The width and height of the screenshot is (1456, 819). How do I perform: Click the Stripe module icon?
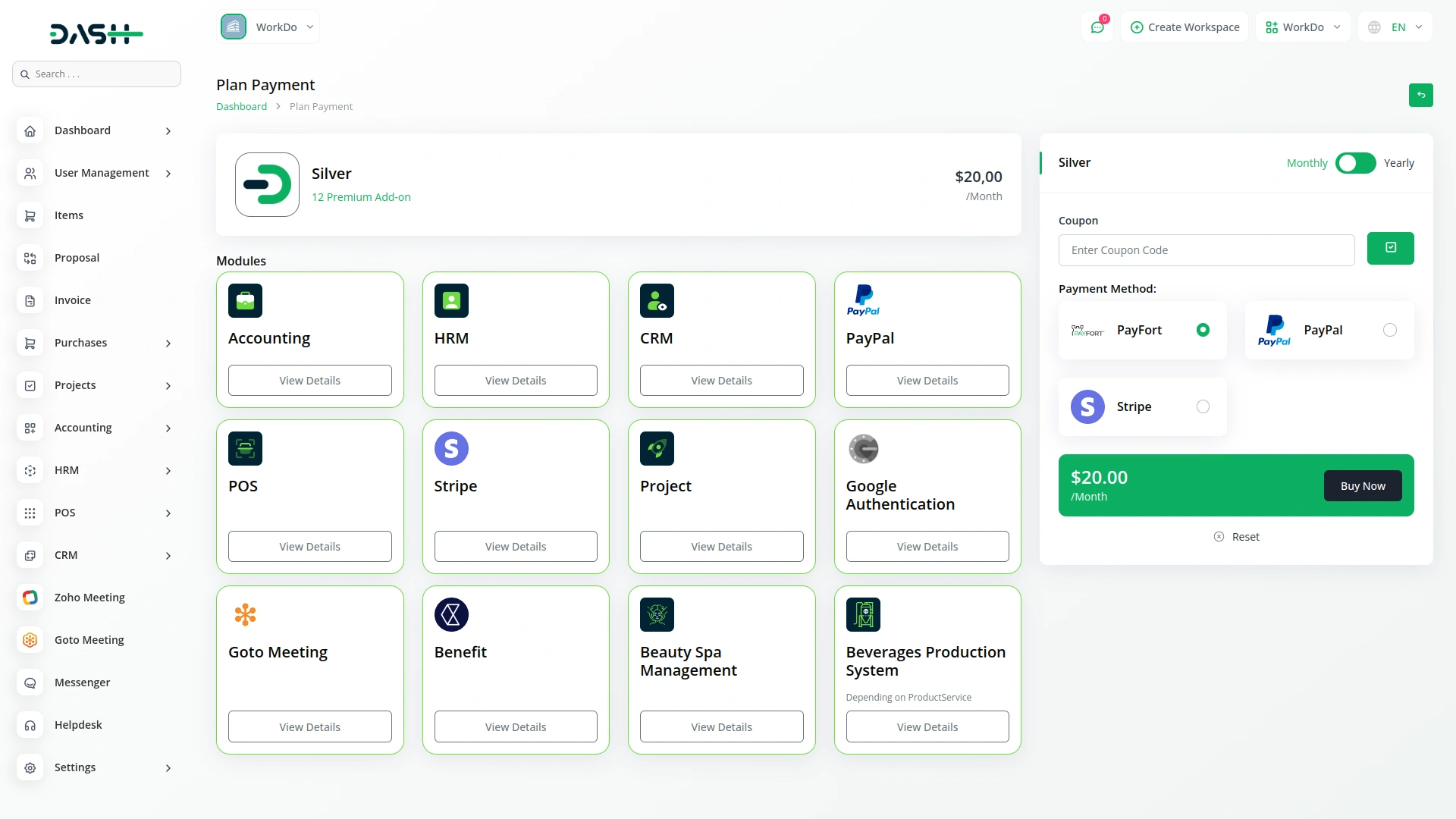(x=450, y=448)
